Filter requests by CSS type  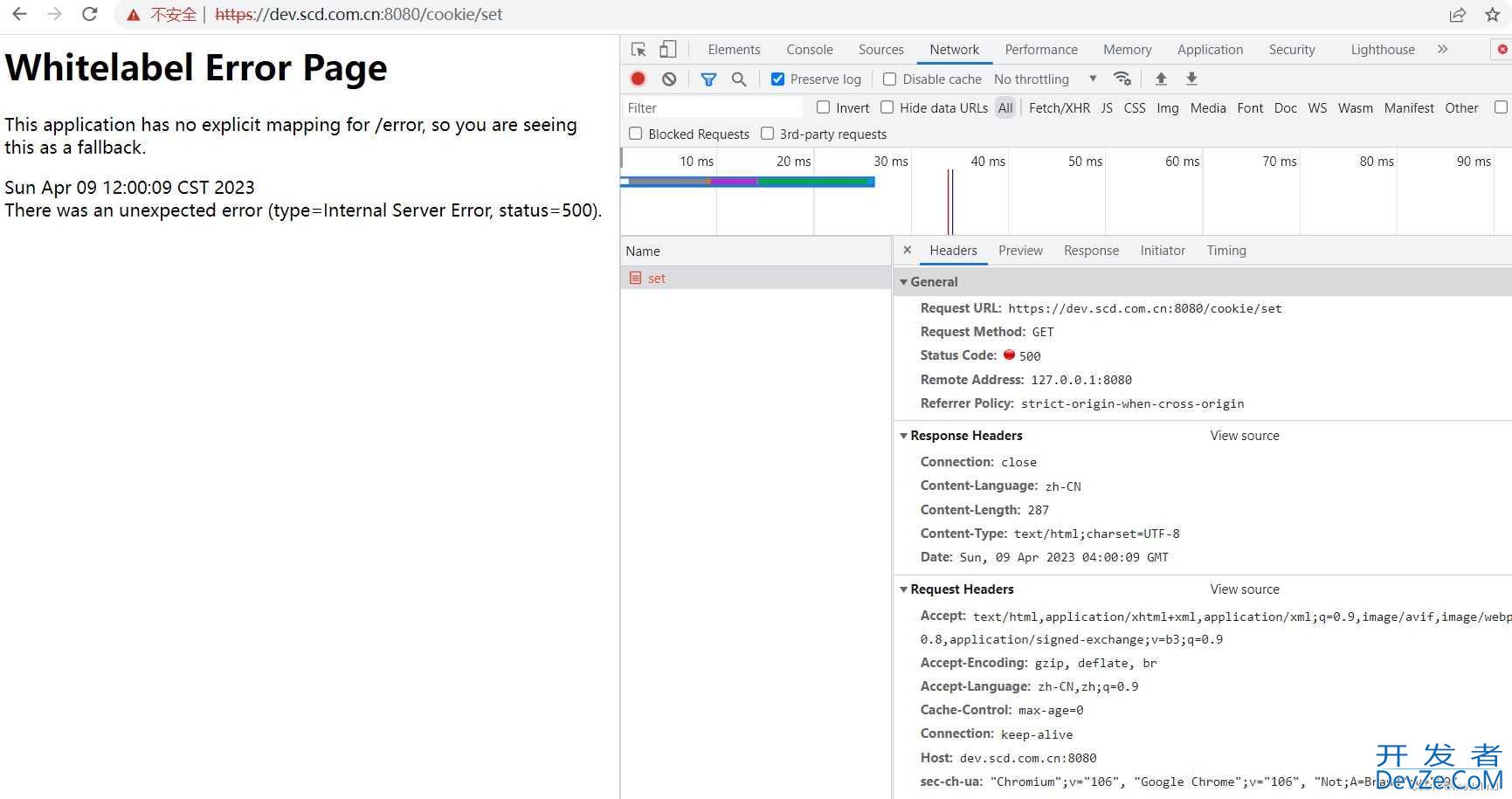[x=1135, y=107]
